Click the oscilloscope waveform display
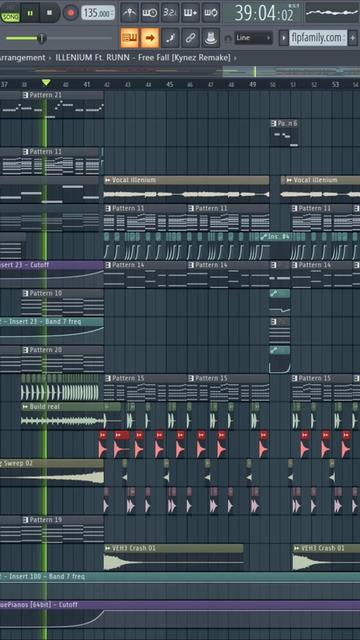Viewport: 360px width, 640px height. coord(332,13)
